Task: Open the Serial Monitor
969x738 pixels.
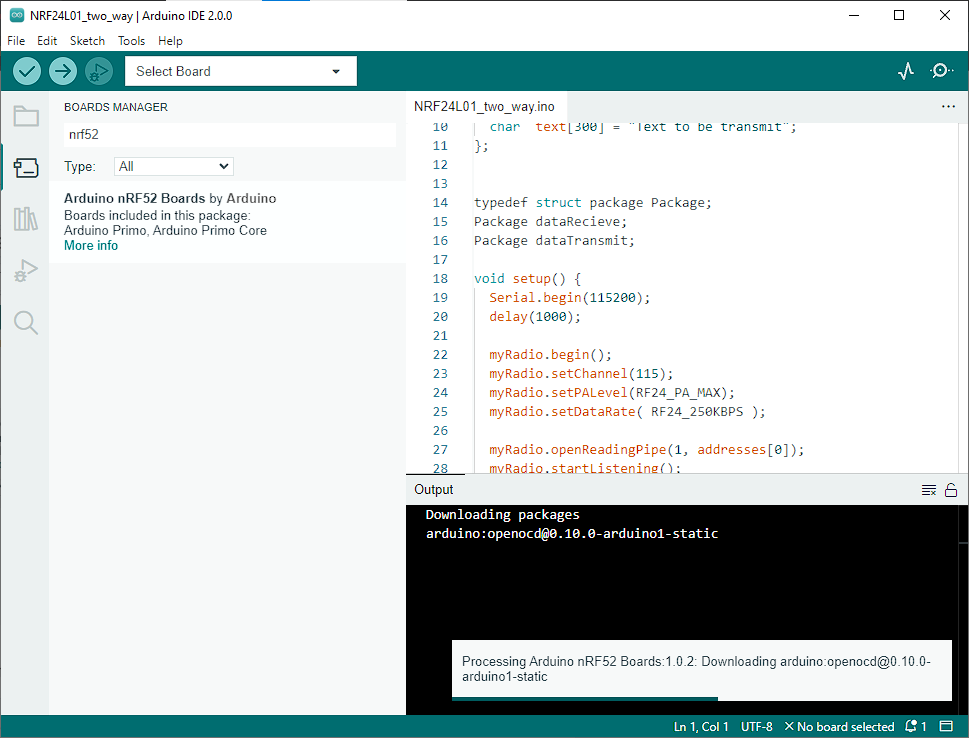Action: coord(941,71)
